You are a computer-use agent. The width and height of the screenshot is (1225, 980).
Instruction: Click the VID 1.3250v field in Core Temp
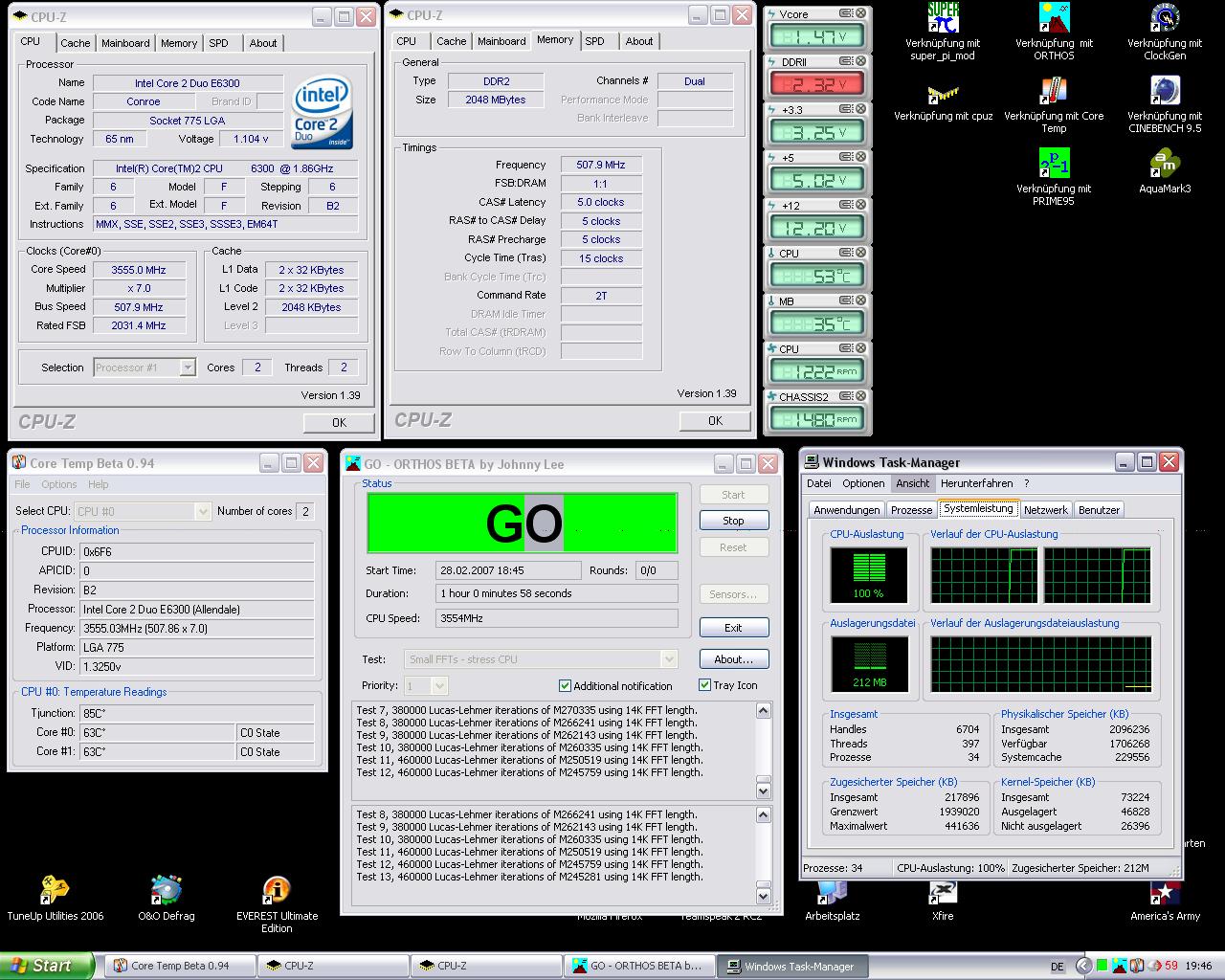[x=197, y=667]
